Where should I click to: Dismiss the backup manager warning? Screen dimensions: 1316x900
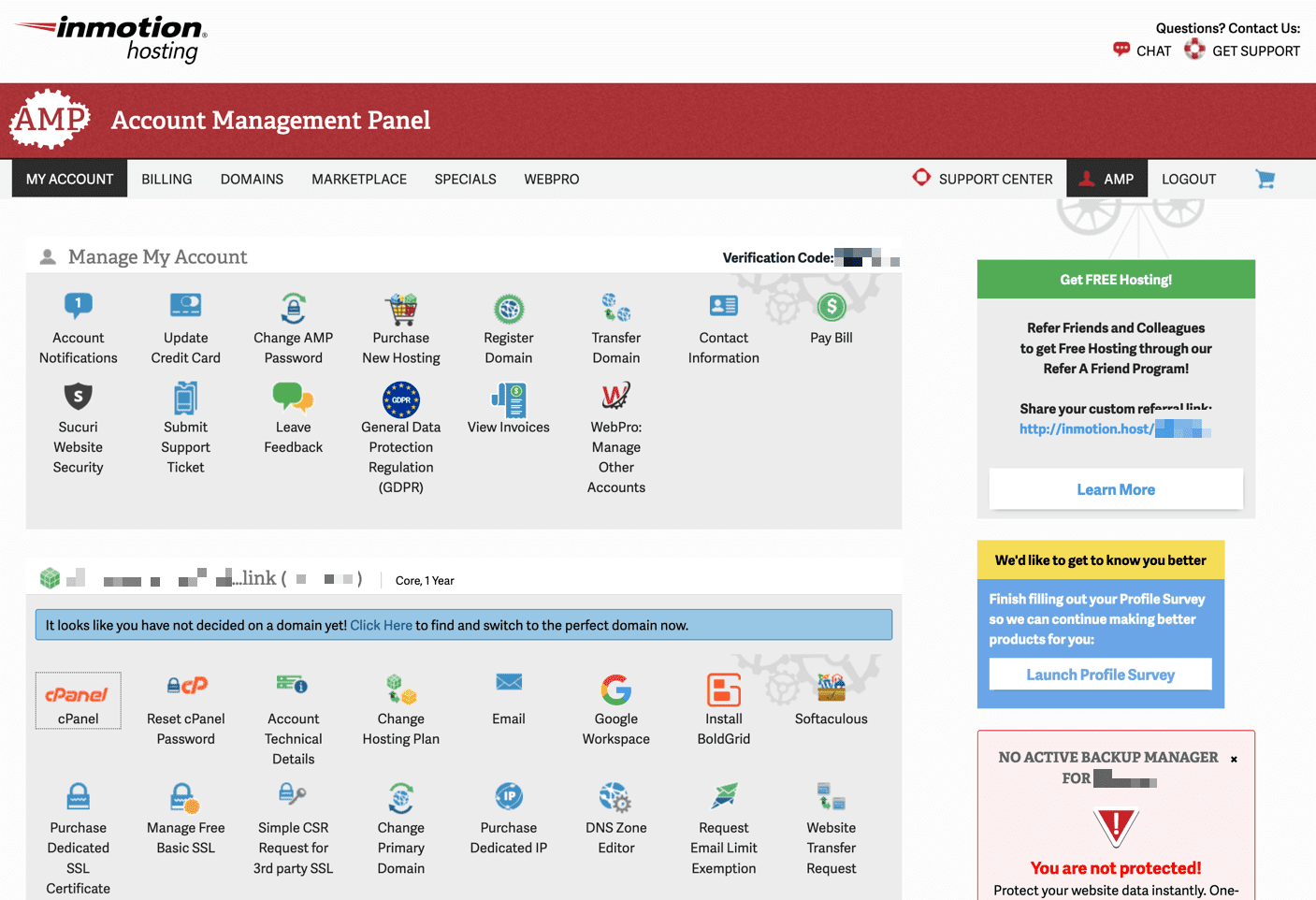[x=1234, y=759]
